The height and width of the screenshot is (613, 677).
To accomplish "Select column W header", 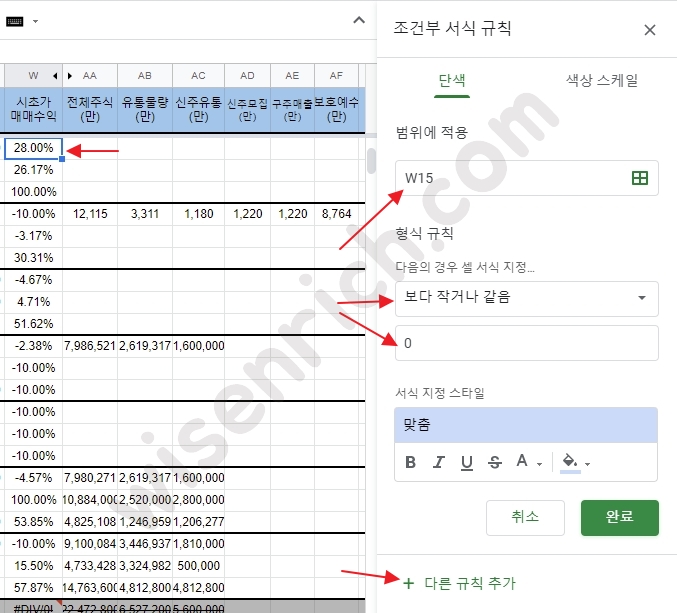I will [x=33, y=76].
